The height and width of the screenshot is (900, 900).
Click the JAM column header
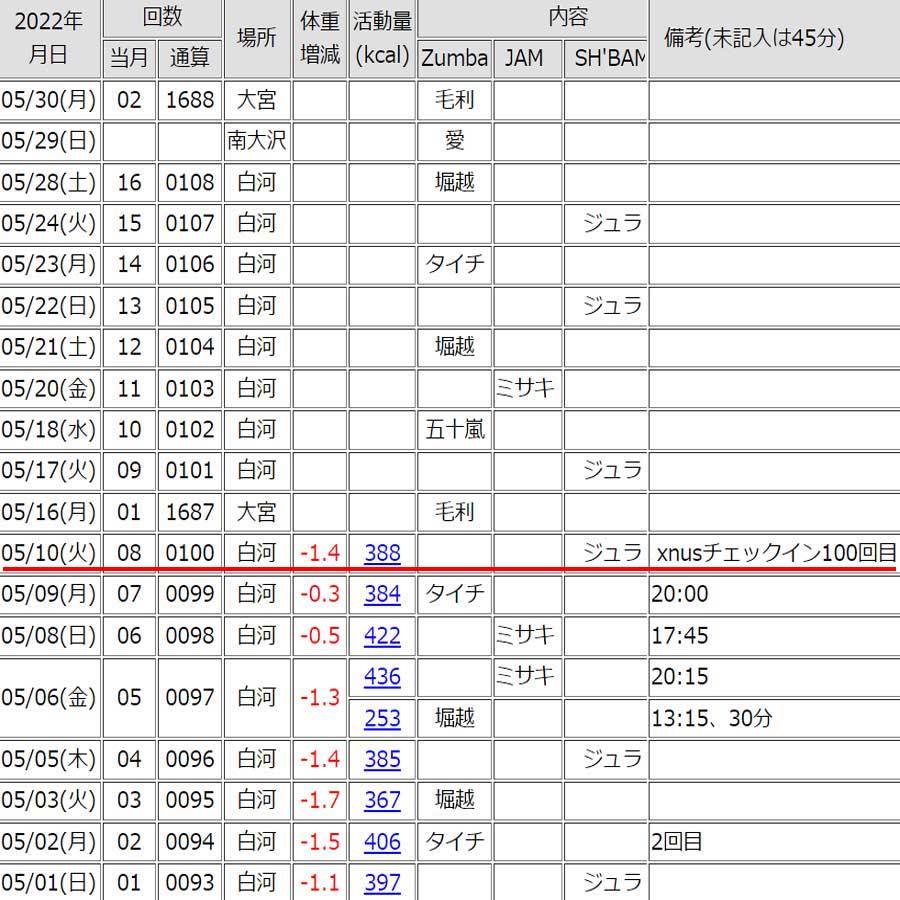pos(527,58)
